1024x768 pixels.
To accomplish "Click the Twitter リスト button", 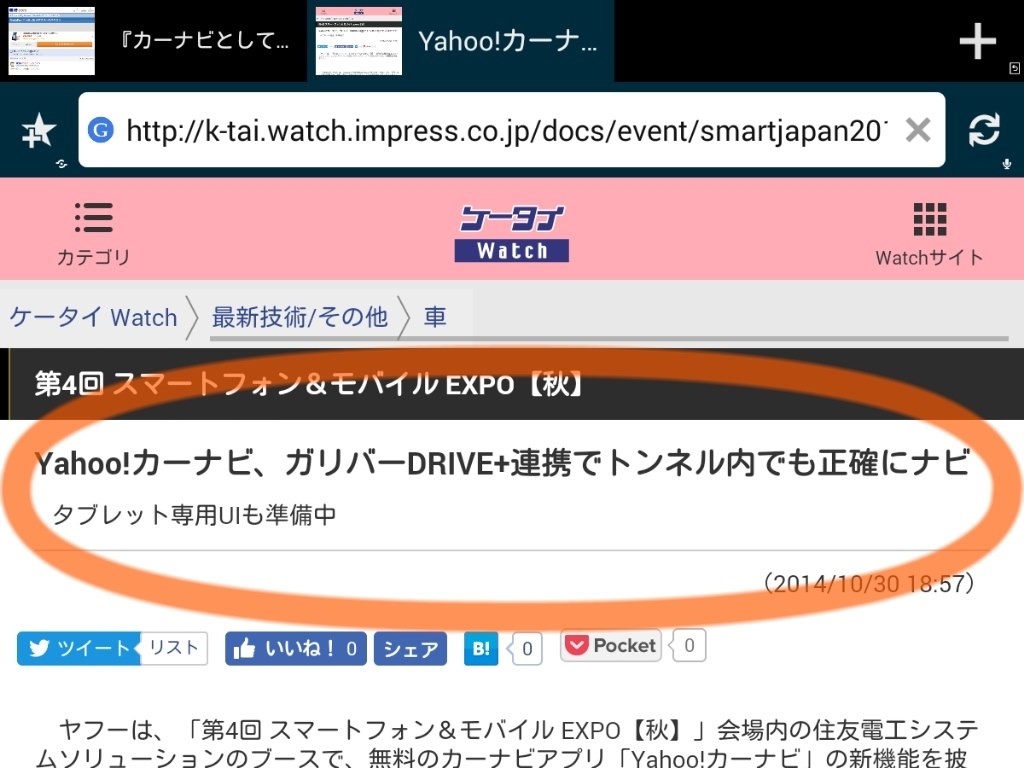I will 174,648.
